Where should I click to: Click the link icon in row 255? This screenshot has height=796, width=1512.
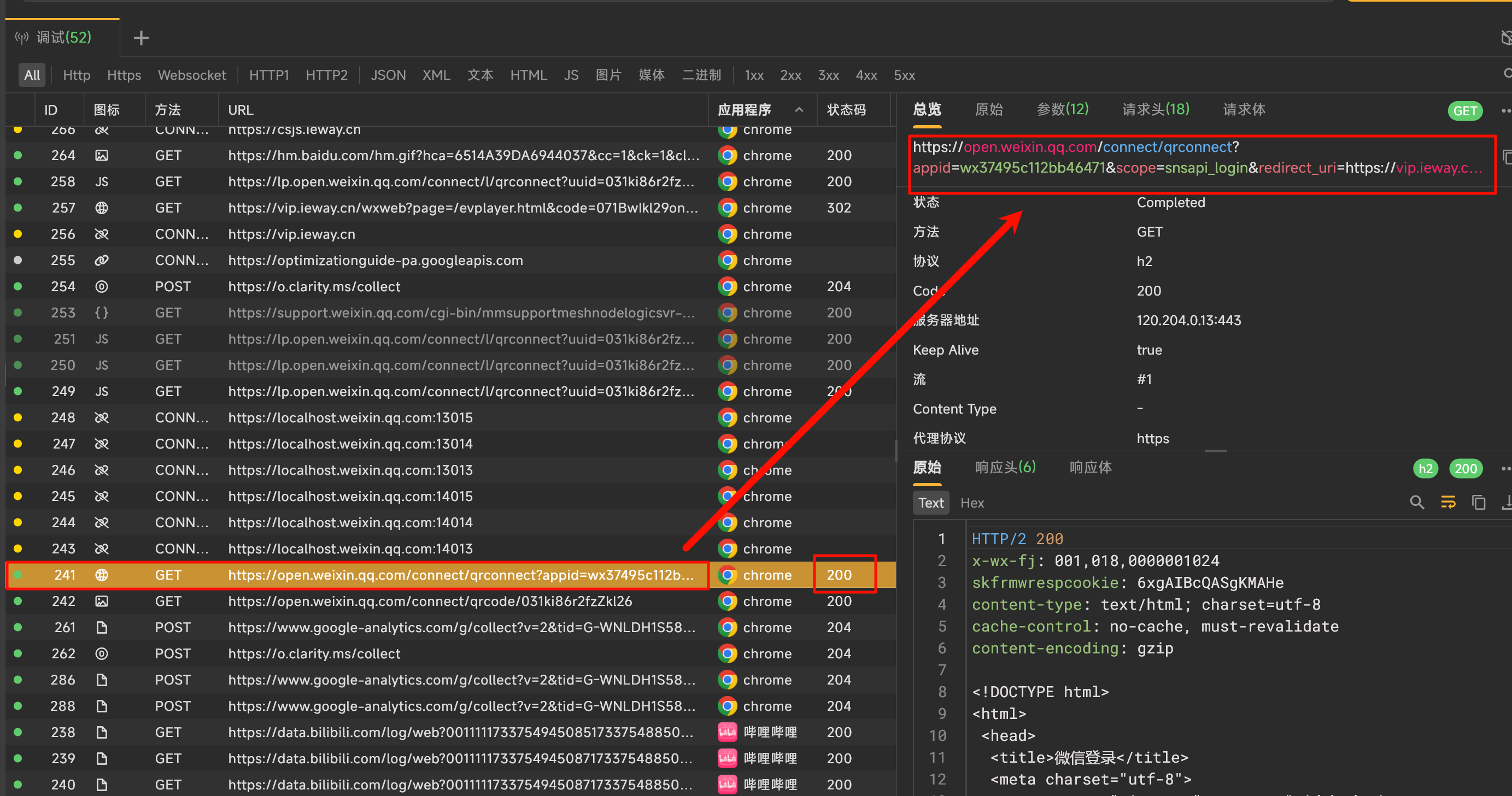tap(102, 261)
